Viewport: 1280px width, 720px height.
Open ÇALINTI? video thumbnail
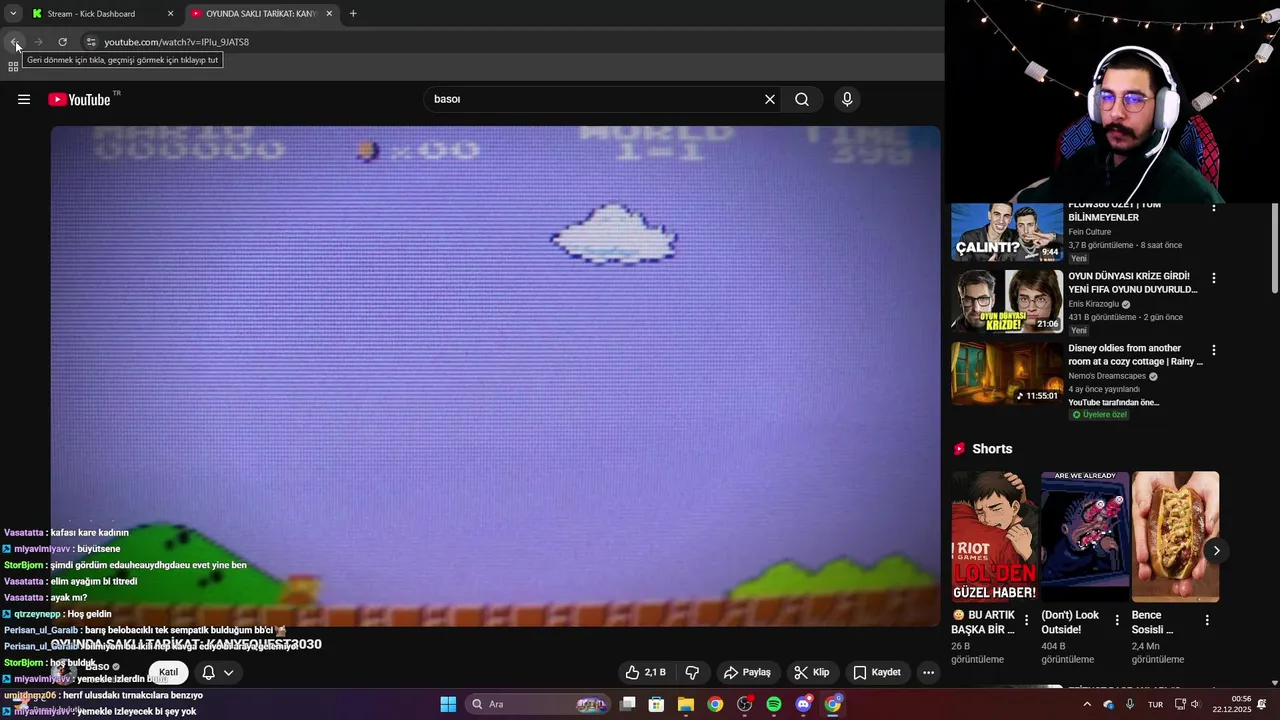point(1007,232)
